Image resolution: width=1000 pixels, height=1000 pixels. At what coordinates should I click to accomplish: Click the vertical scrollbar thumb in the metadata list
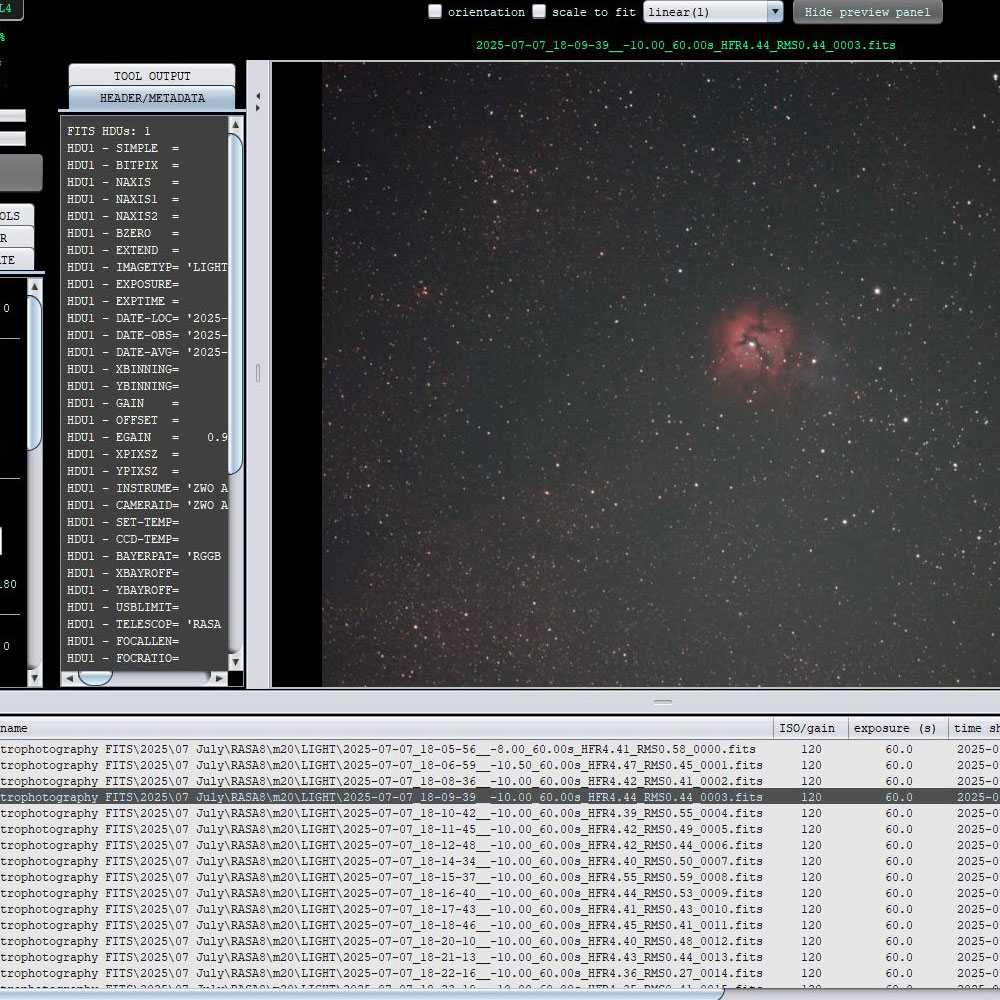coord(235,300)
